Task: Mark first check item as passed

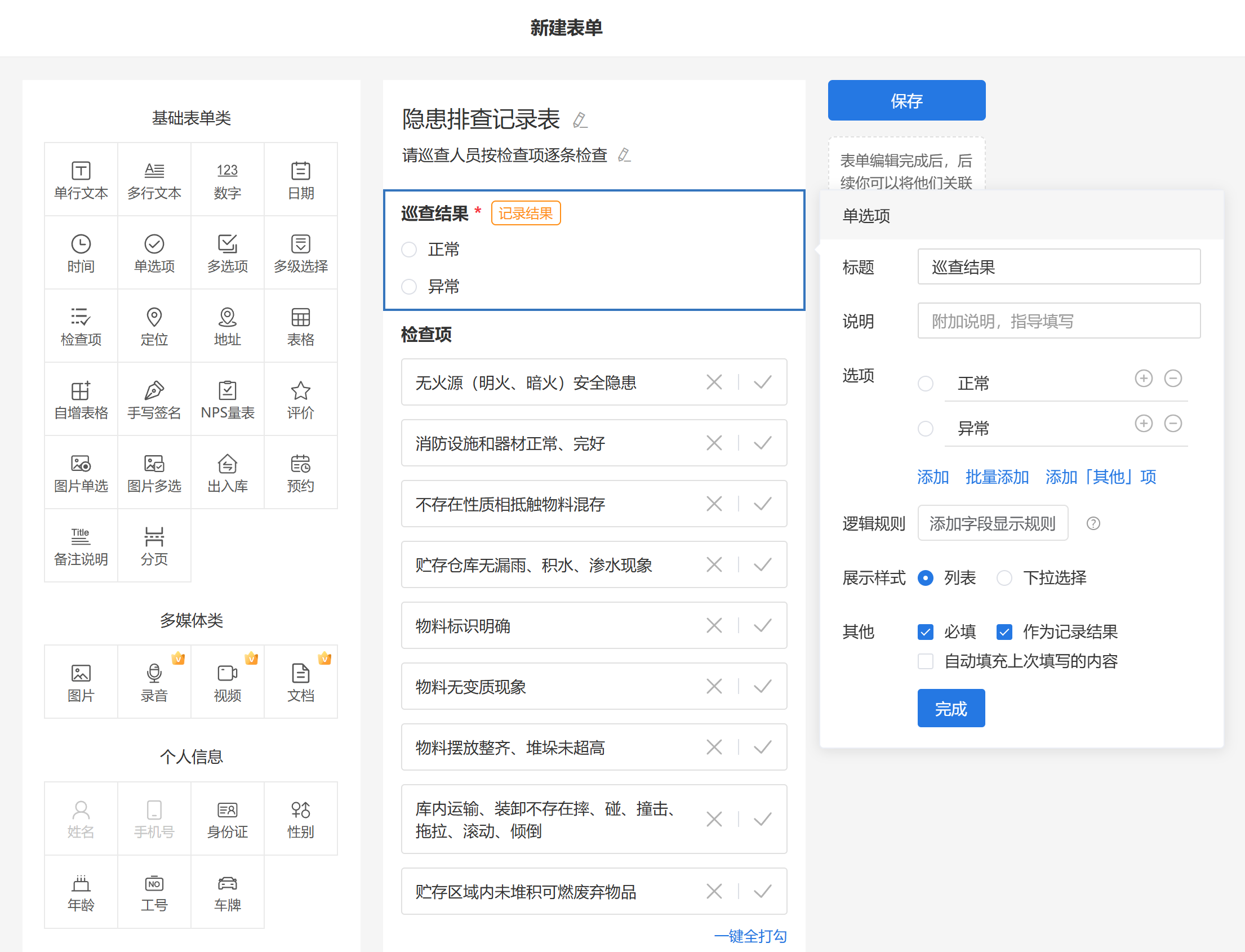Action: (762, 382)
